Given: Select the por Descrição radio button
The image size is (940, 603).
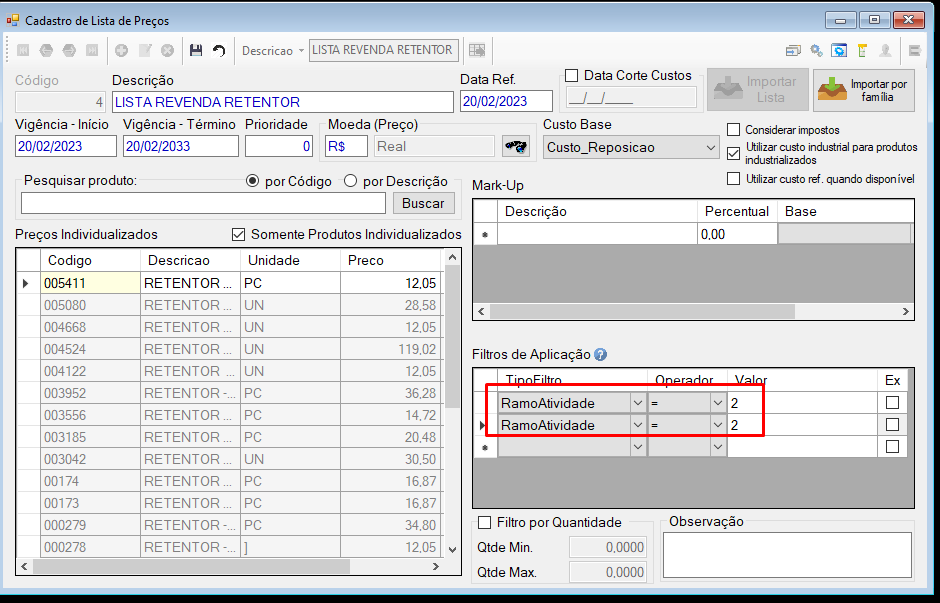Looking at the screenshot, I should pyautogui.click(x=351, y=181).
